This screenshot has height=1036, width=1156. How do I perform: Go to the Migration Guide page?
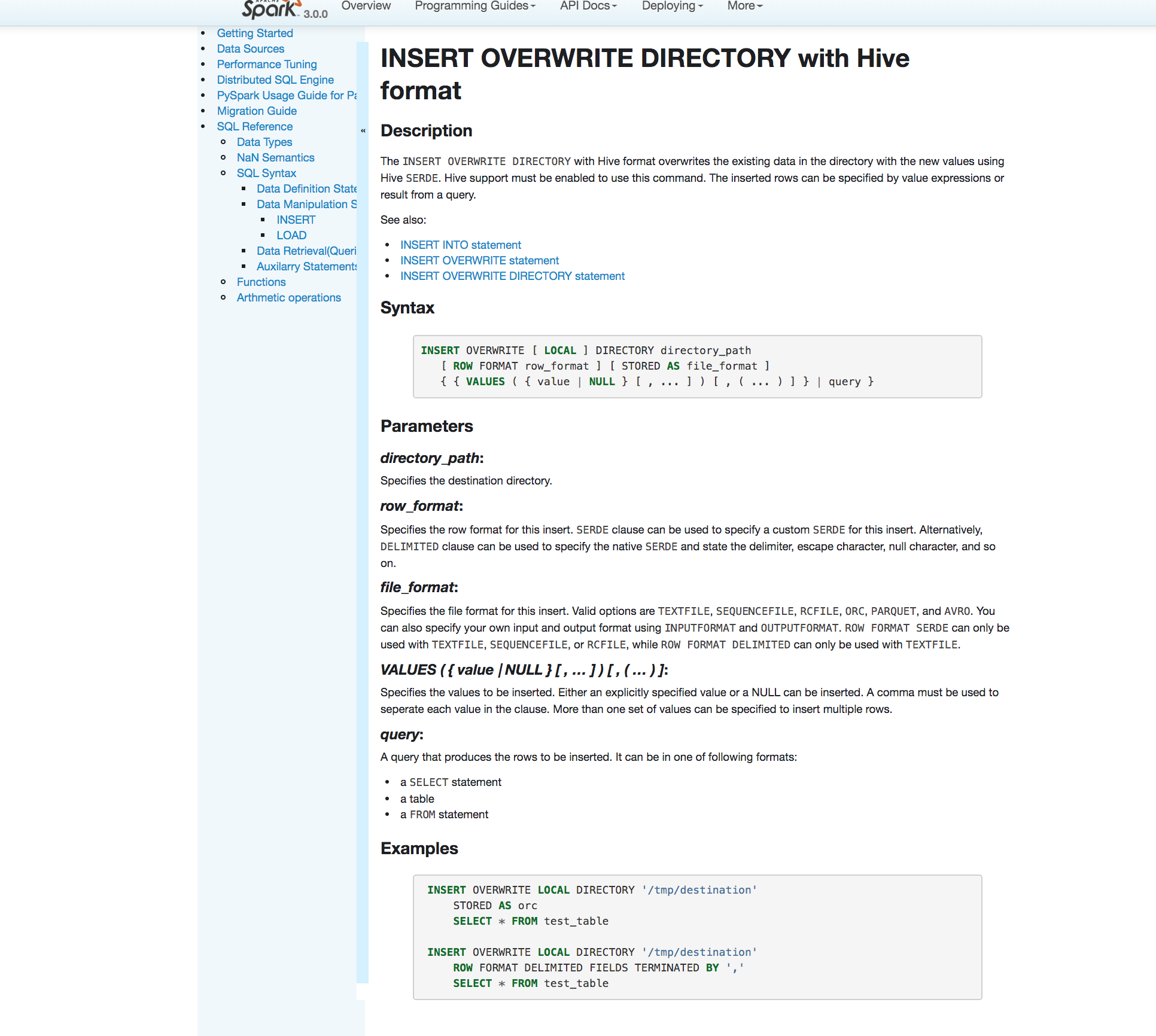[257, 111]
